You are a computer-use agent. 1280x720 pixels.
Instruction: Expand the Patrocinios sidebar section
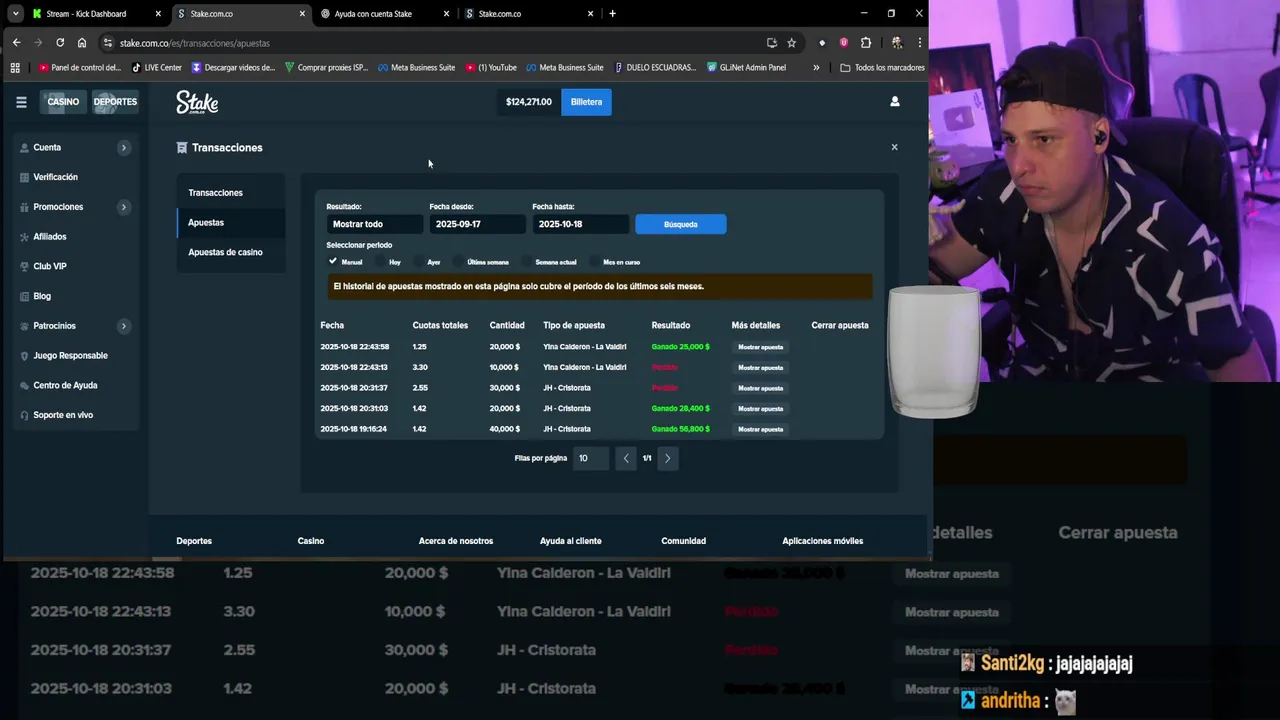(124, 326)
